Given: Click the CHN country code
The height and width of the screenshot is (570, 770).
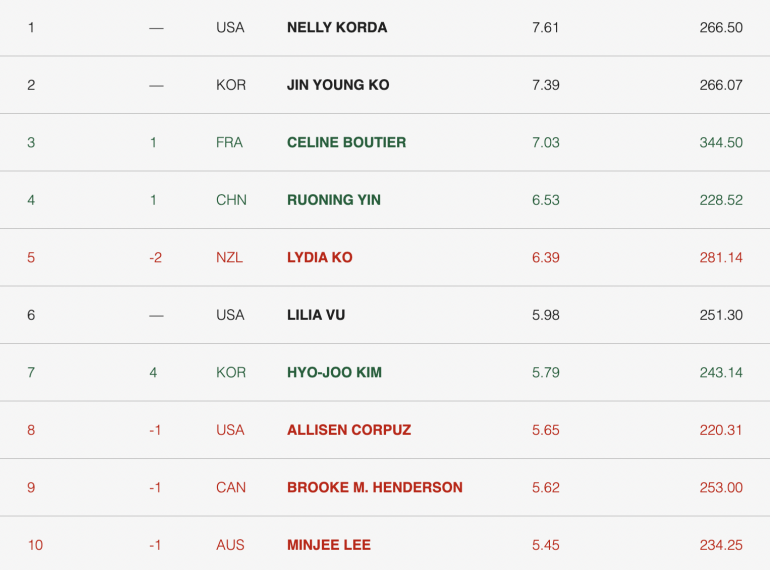Looking at the screenshot, I should (231, 200).
